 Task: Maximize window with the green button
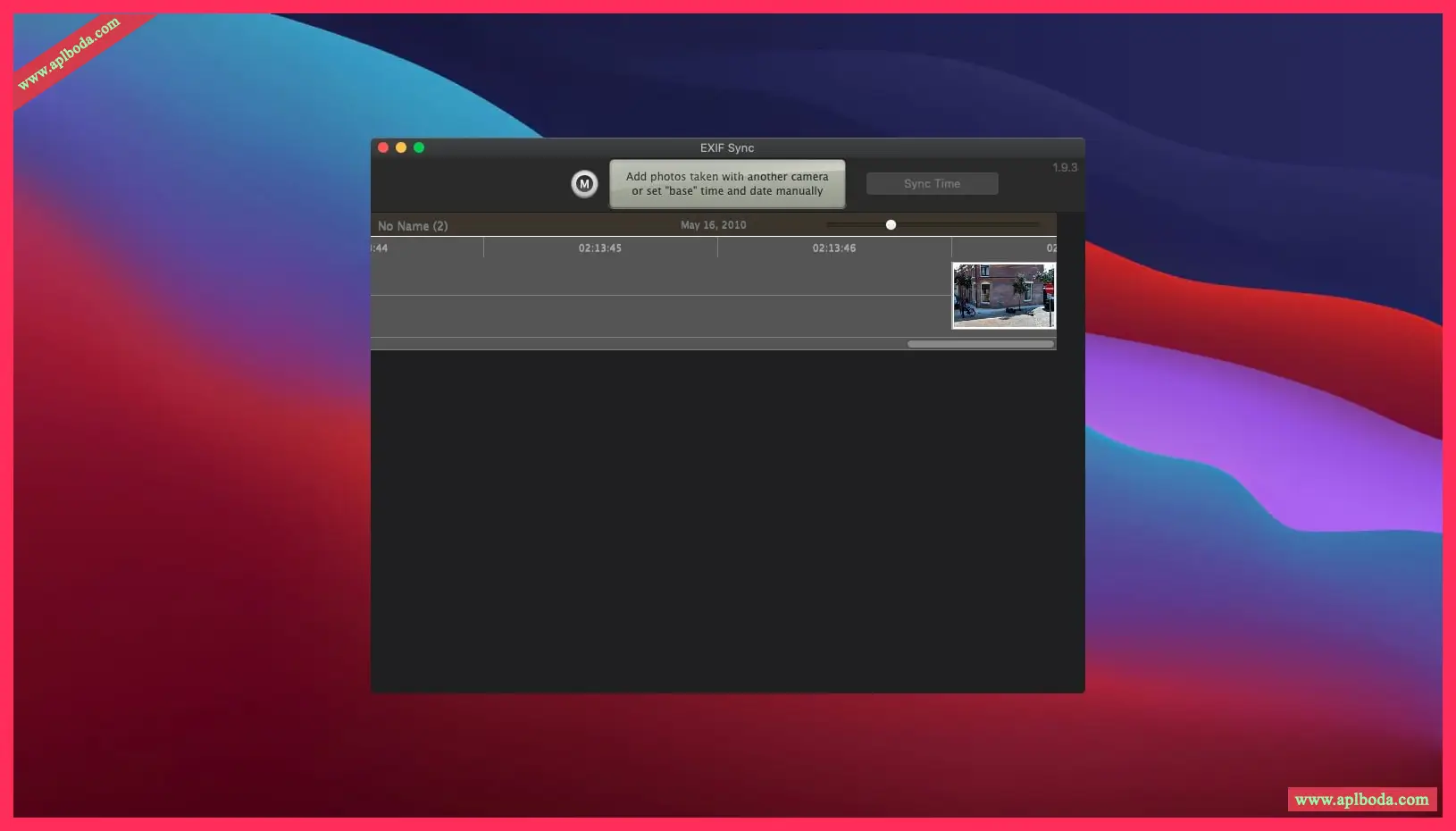pos(419,147)
